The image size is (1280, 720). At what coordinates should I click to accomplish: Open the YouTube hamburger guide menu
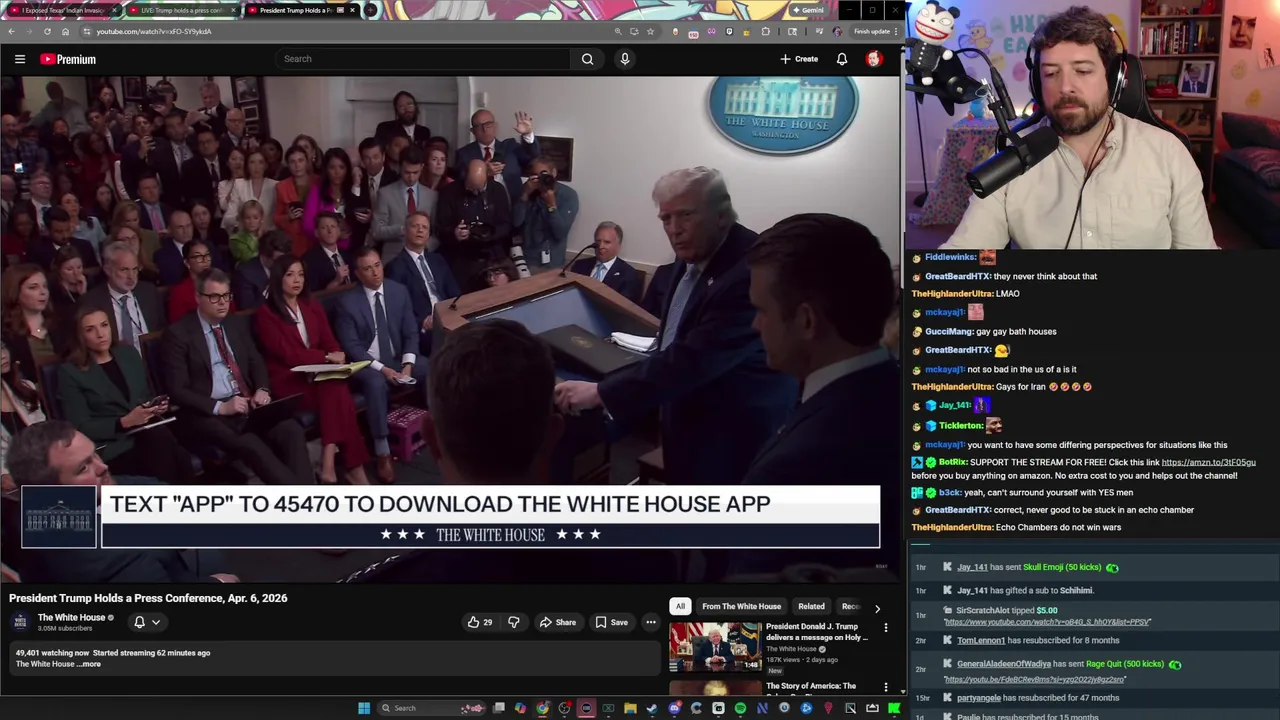tap(19, 59)
